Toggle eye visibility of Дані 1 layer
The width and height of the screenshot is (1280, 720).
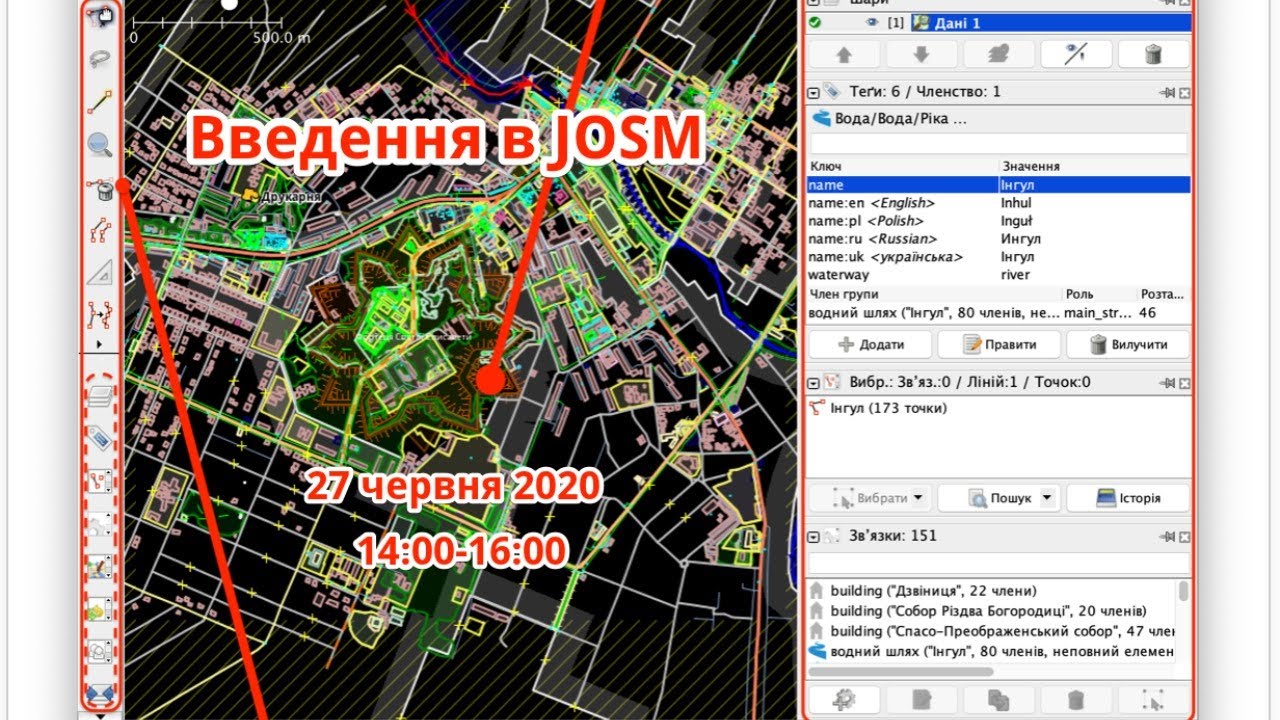click(x=872, y=23)
